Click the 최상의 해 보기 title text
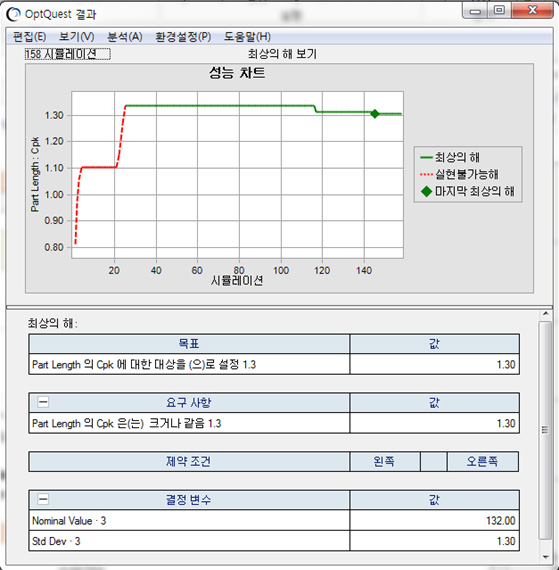The image size is (559, 570). pos(282,54)
